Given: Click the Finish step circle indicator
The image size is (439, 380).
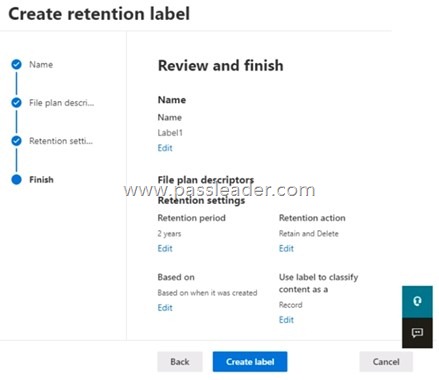Looking at the screenshot, I should (x=16, y=179).
